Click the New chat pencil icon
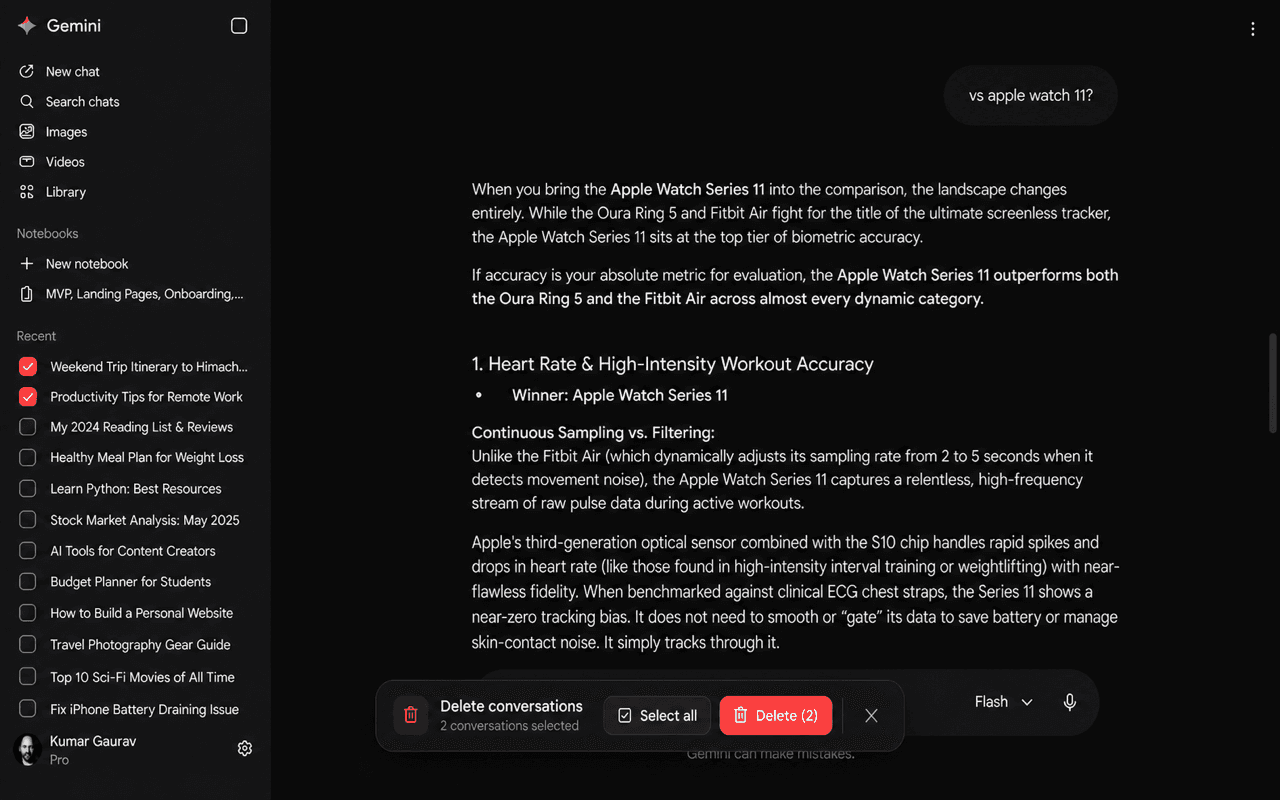1280x800 pixels. tap(27, 72)
